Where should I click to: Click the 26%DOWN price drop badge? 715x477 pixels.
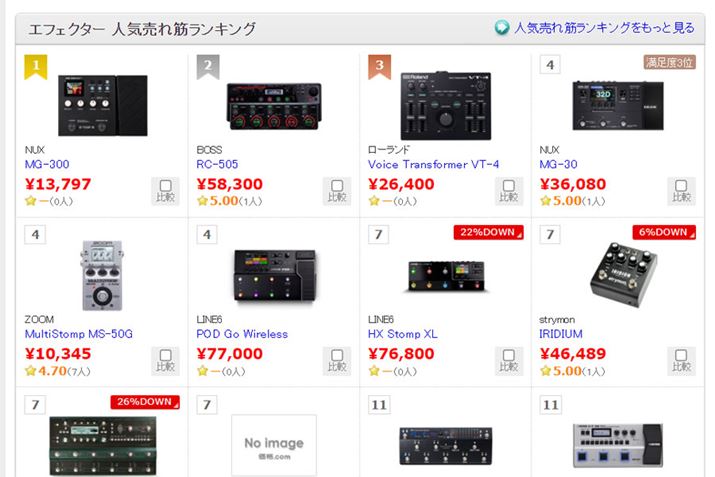click(x=145, y=402)
